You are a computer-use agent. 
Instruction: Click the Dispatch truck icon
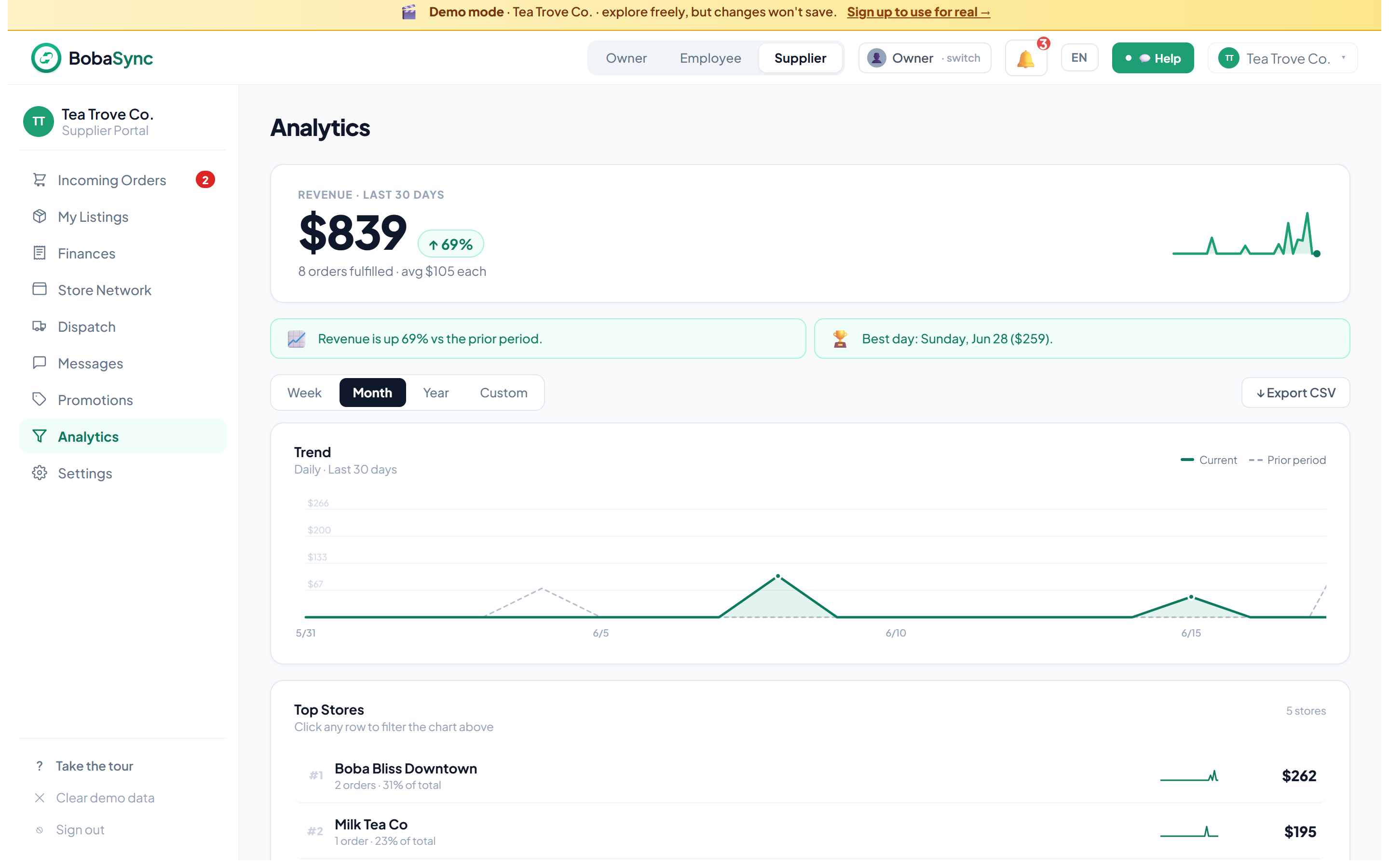tap(40, 326)
